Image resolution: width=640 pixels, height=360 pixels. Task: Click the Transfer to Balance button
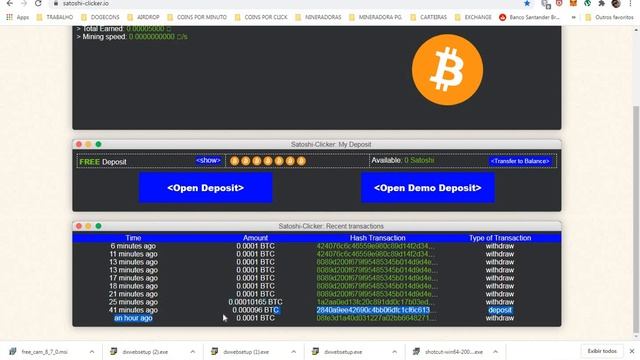(x=520, y=161)
